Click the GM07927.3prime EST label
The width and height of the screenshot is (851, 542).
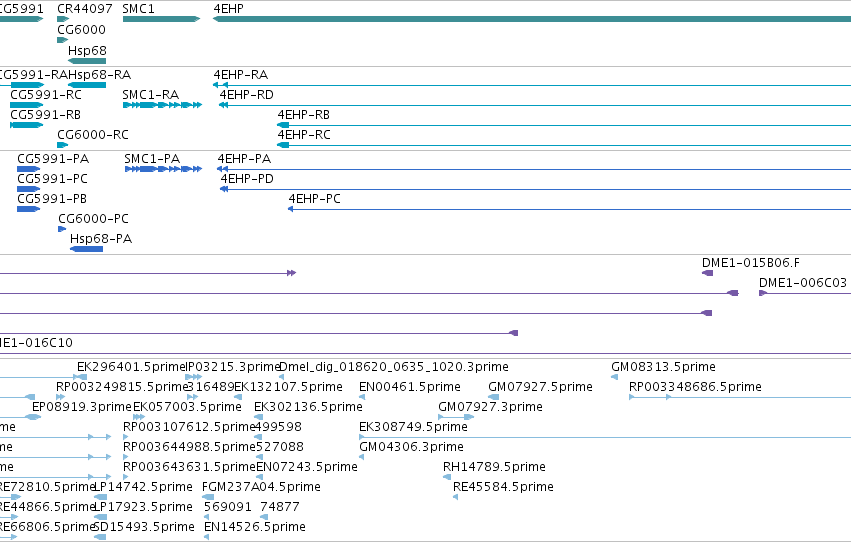point(490,407)
